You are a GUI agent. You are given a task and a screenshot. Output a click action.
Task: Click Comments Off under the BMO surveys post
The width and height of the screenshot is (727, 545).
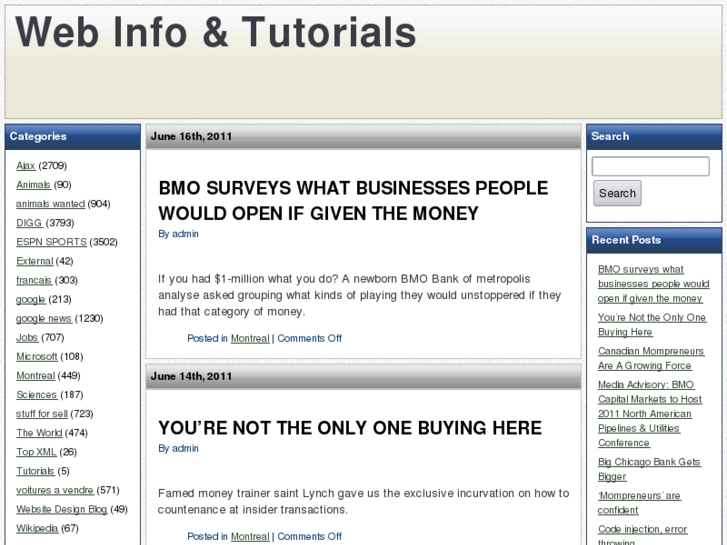310,339
